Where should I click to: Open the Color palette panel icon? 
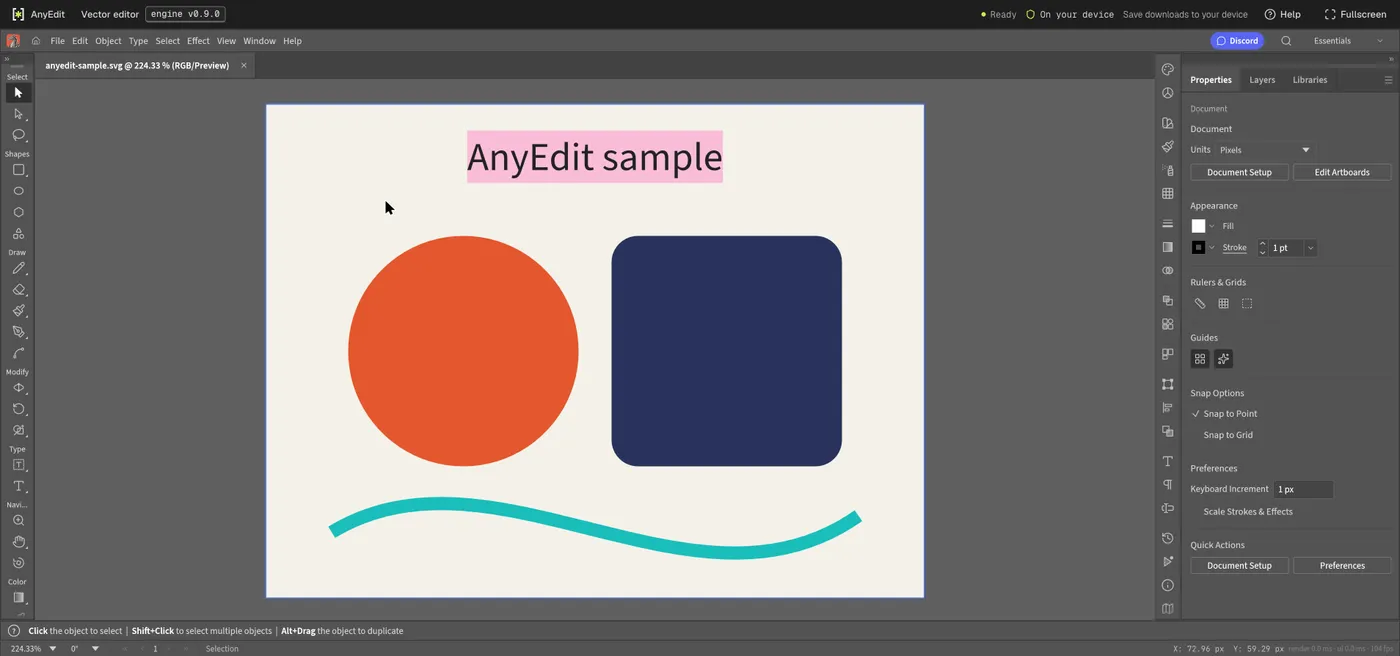[x=1167, y=69]
